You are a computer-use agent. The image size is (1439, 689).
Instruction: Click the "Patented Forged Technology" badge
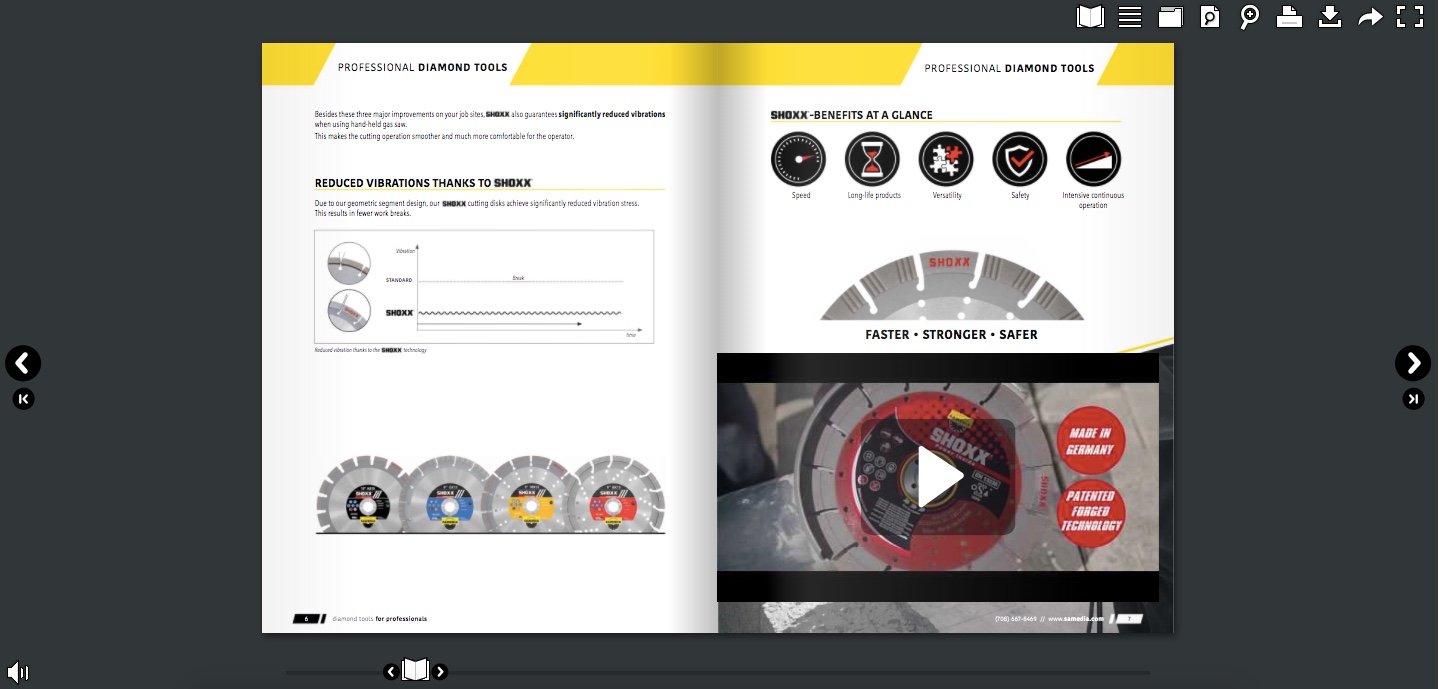[x=1093, y=512]
